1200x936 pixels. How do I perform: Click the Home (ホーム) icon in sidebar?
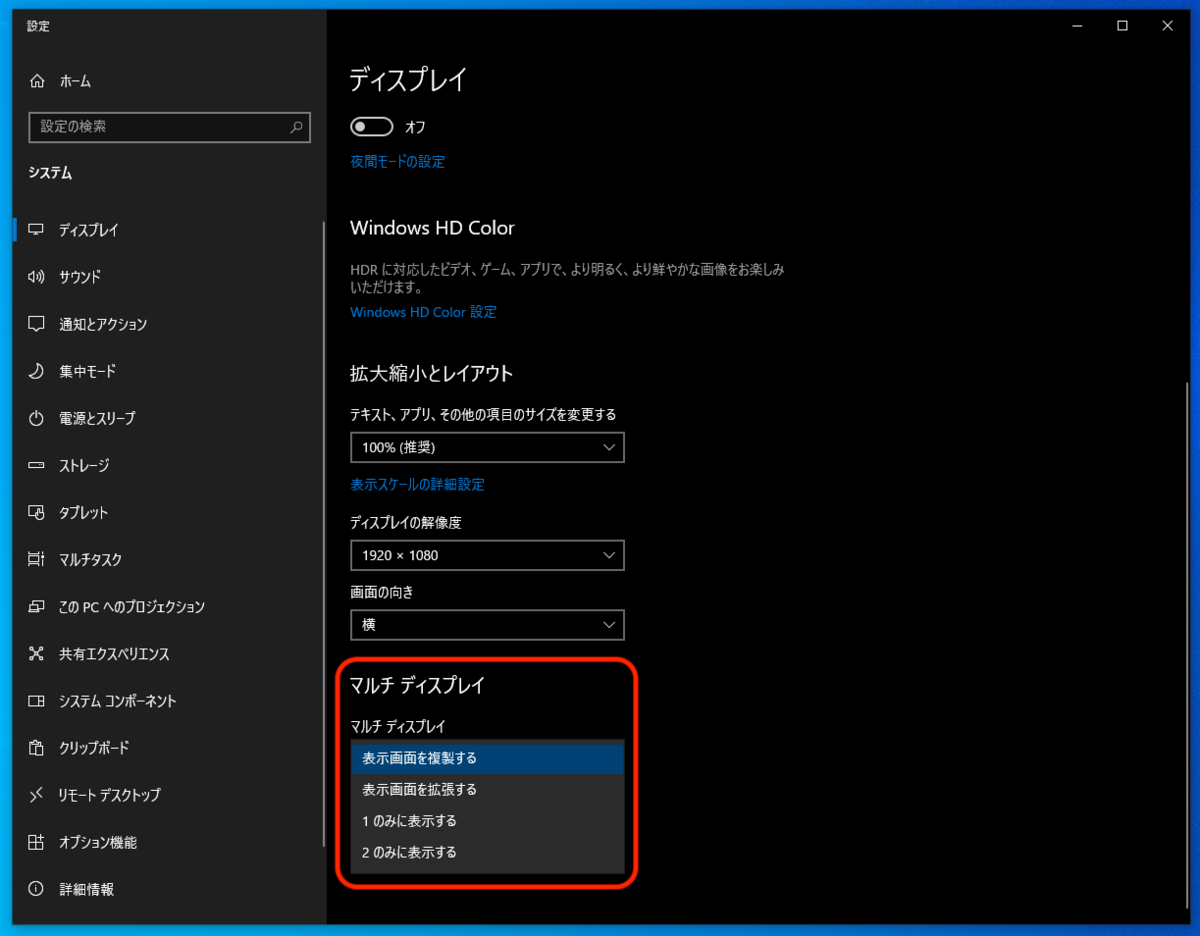pyautogui.click(x=37, y=81)
